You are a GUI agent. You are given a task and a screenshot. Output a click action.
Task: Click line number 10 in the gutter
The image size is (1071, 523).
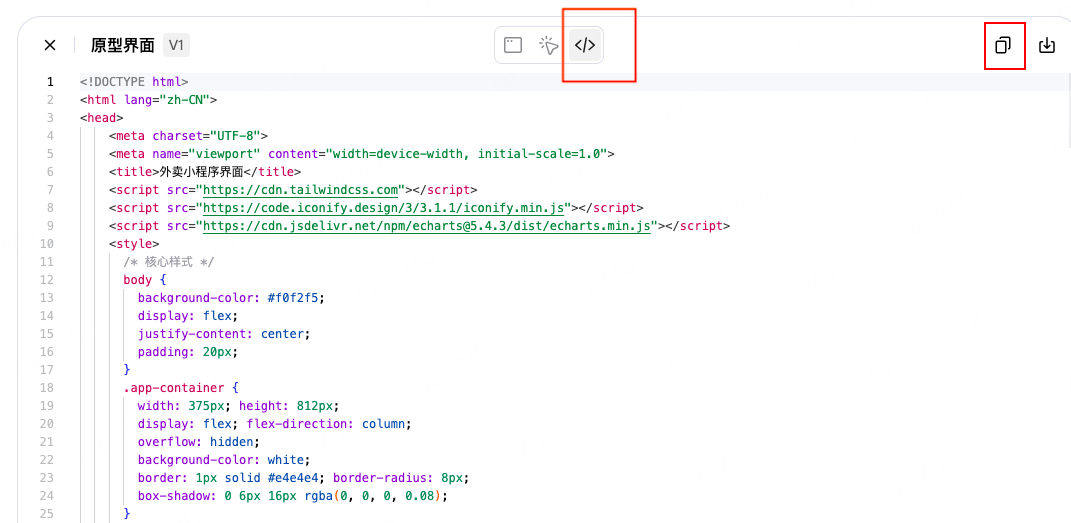tap(47, 243)
